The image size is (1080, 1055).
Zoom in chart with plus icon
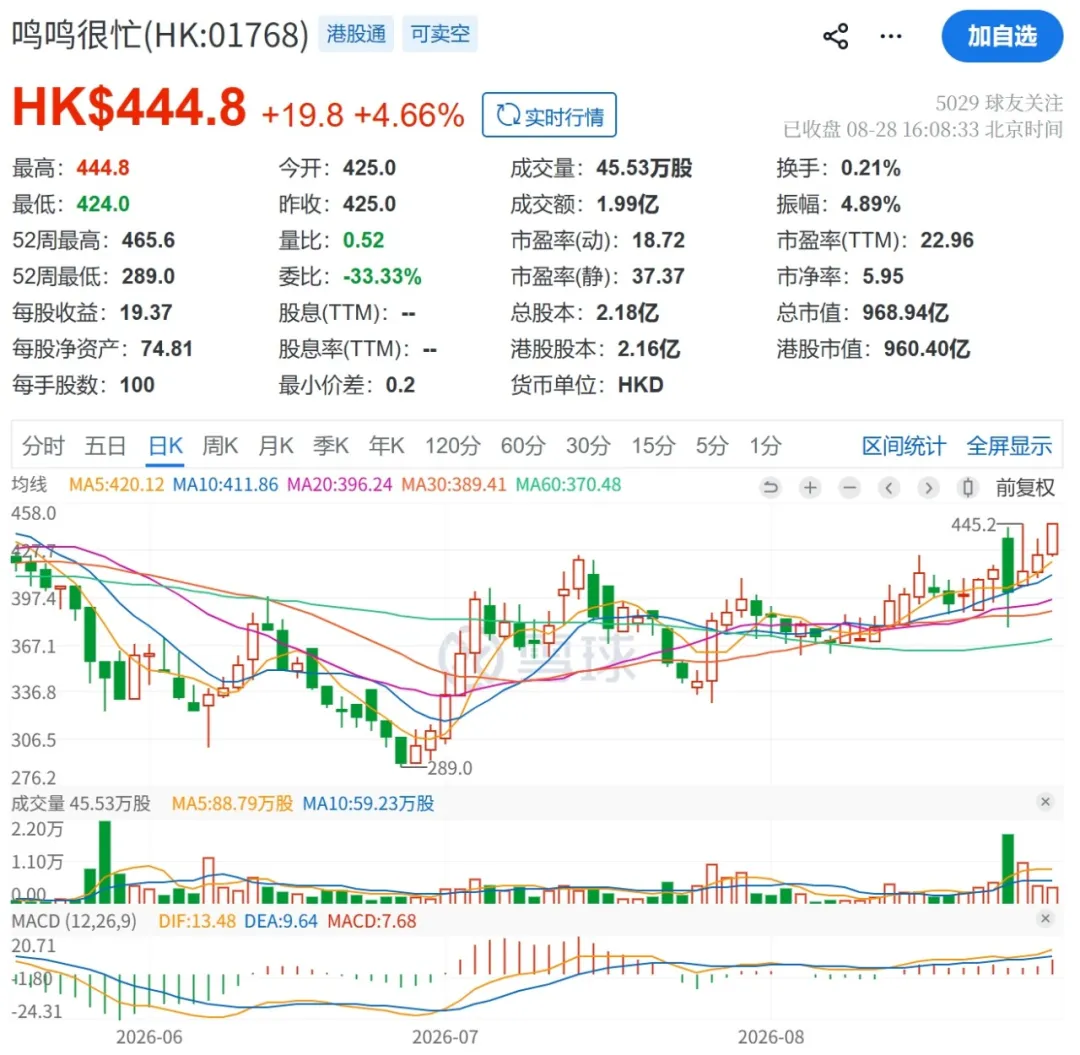coord(810,488)
